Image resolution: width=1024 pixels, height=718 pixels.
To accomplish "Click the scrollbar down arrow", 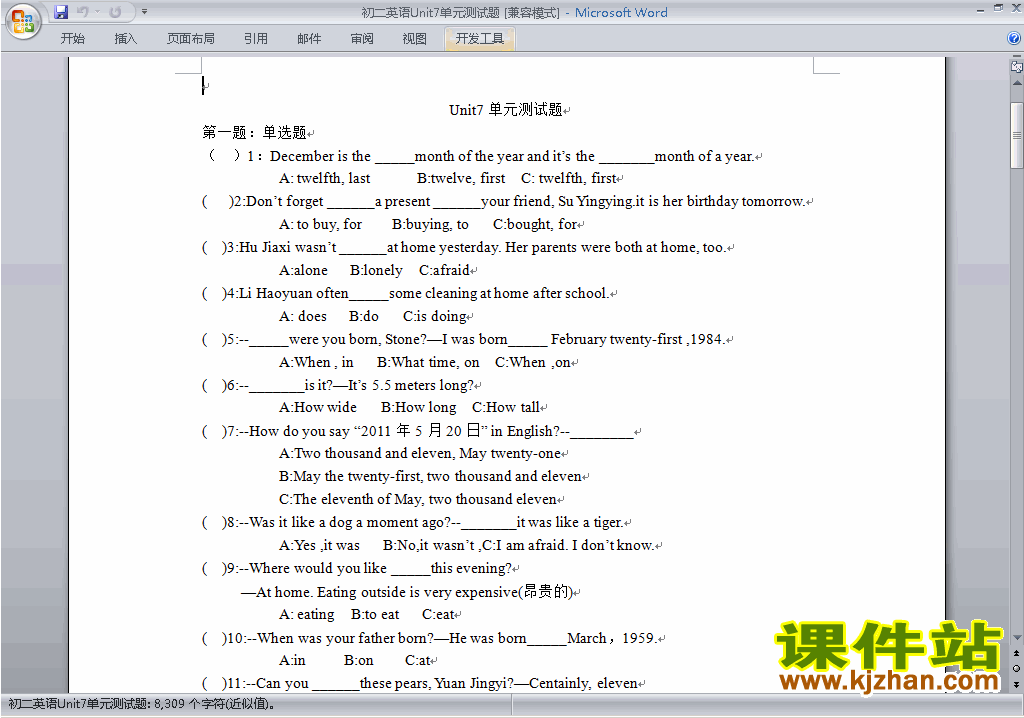I will coord(1017,638).
